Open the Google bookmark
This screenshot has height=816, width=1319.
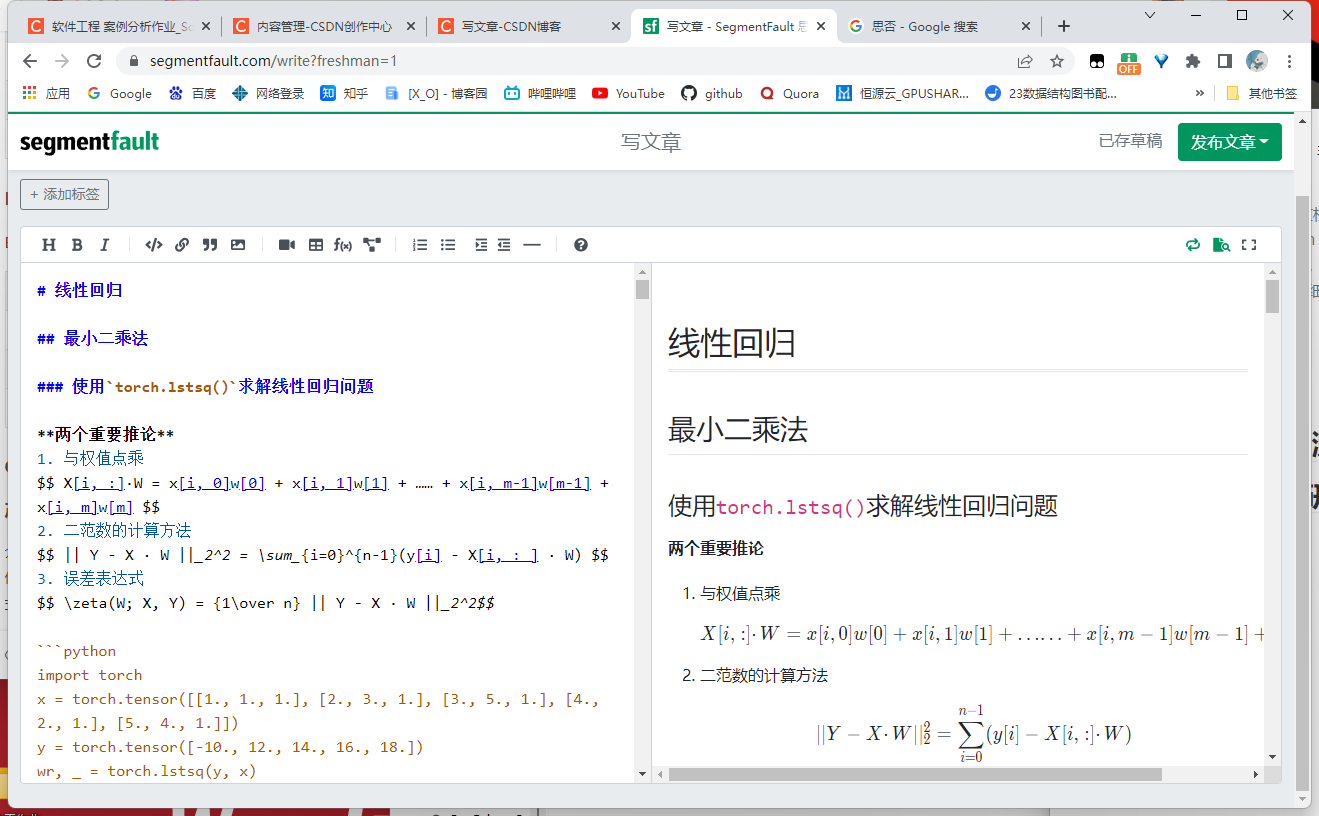[119, 93]
